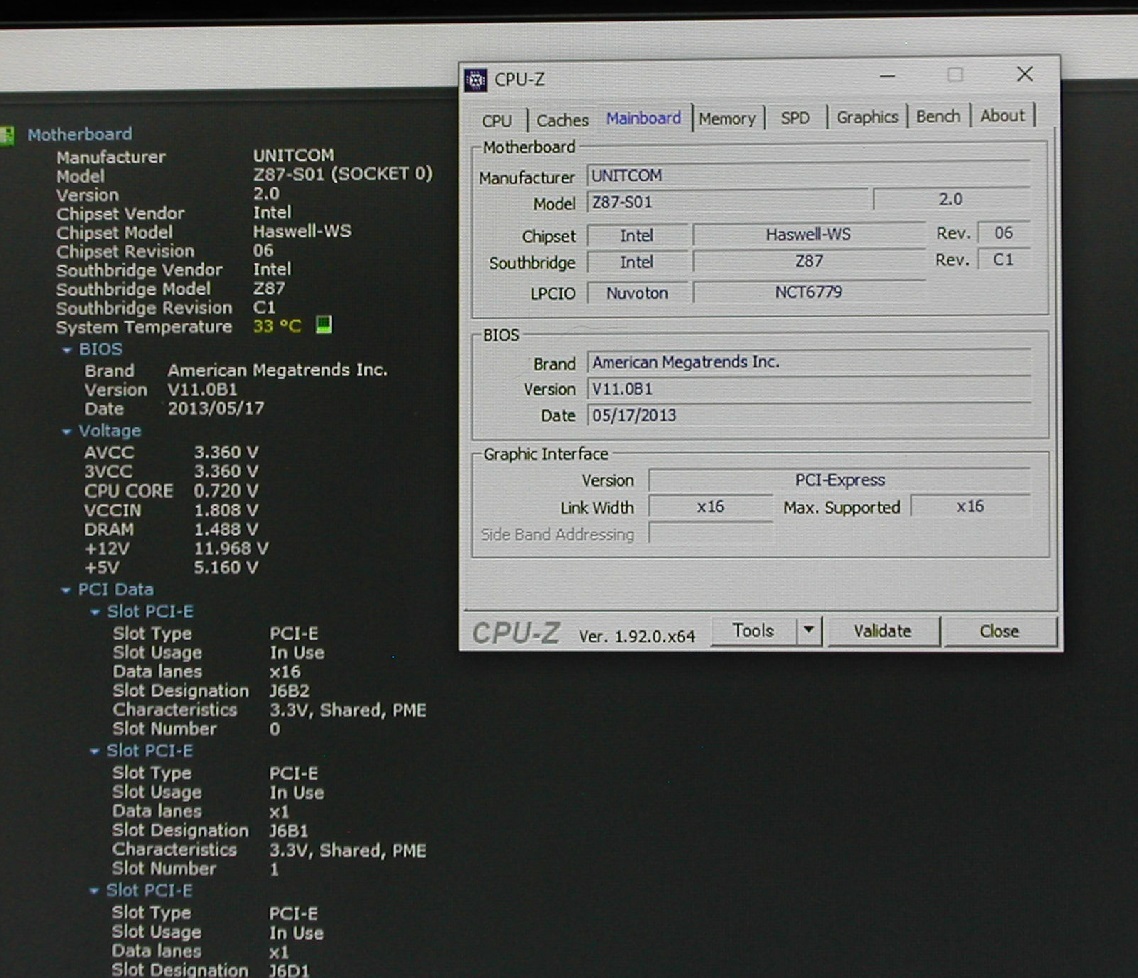The width and height of the screenshot is (1138, 978).
Task: Collapse the Slot PCI-E node above designation J6B2
Action: [95, 612]
